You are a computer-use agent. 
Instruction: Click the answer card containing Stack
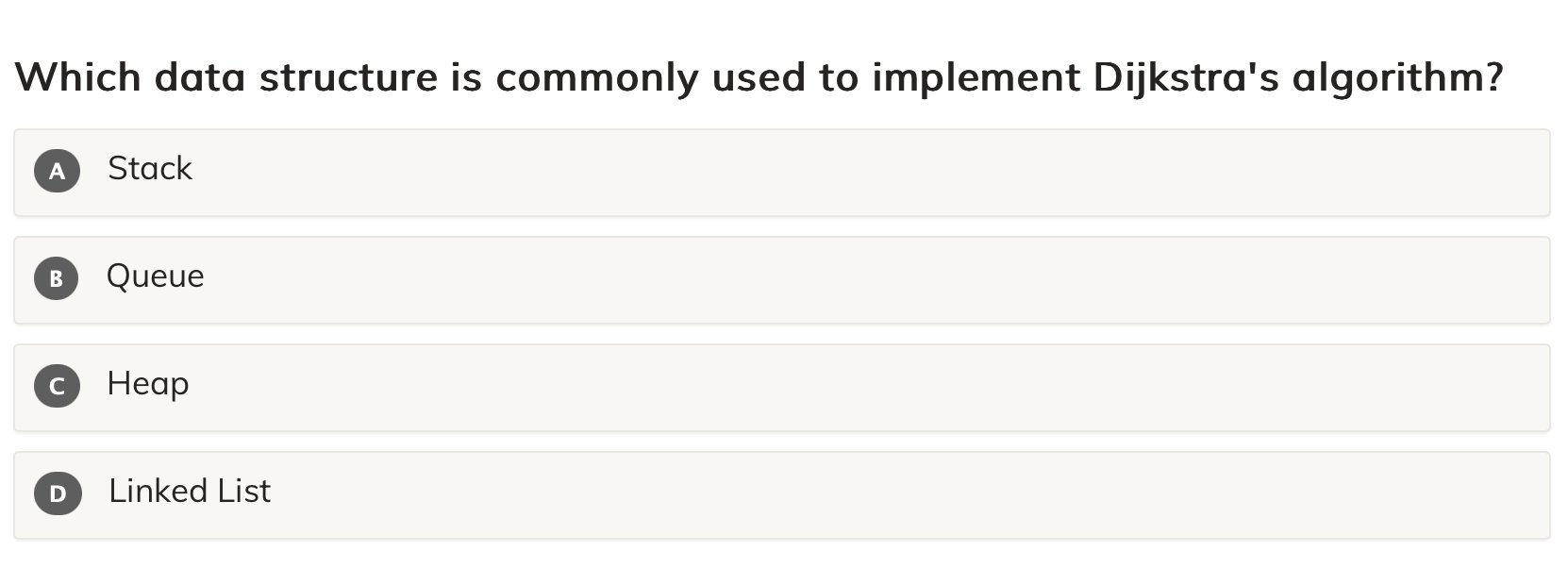[781, 173]
